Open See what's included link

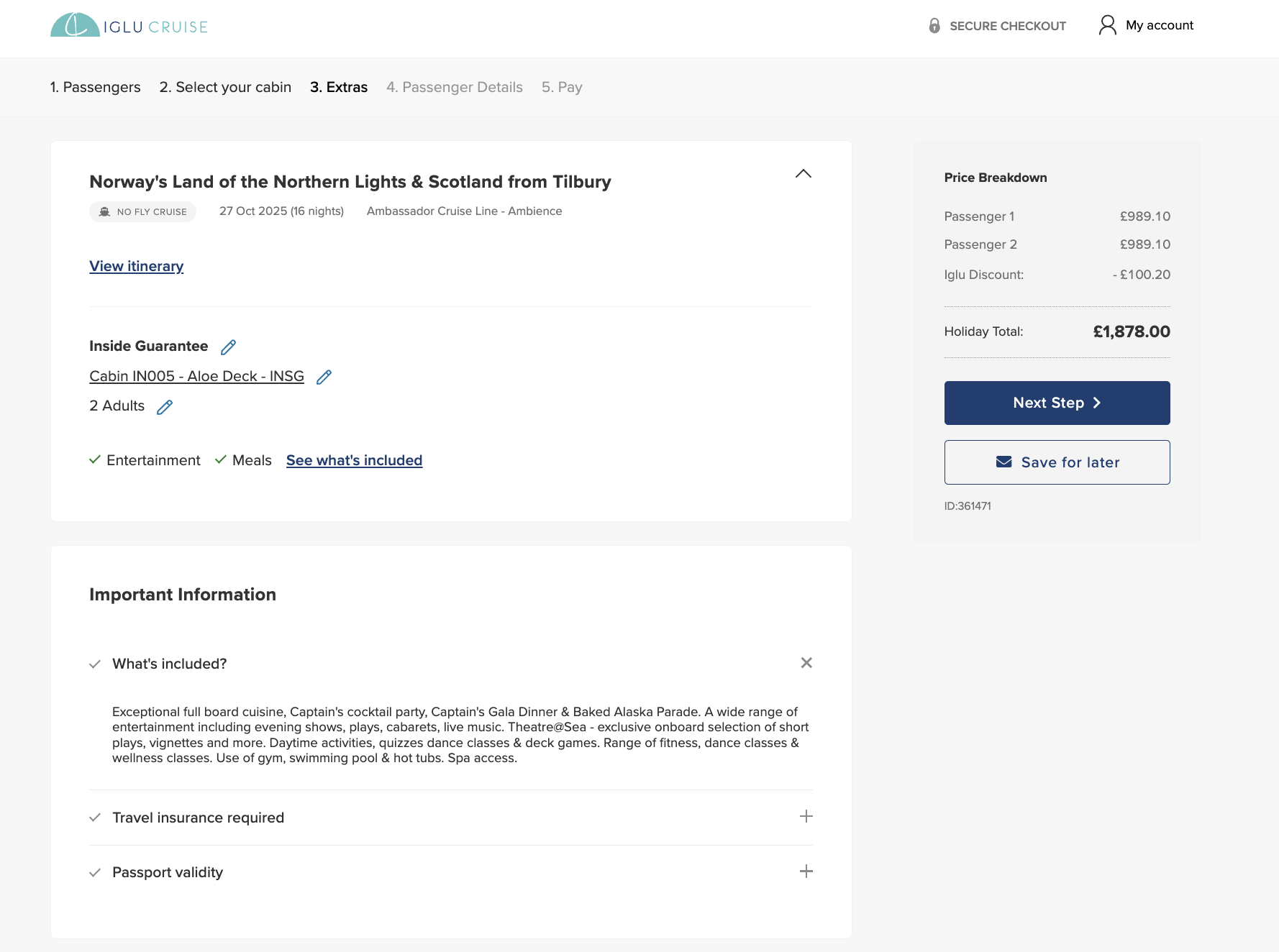(354, 460)
